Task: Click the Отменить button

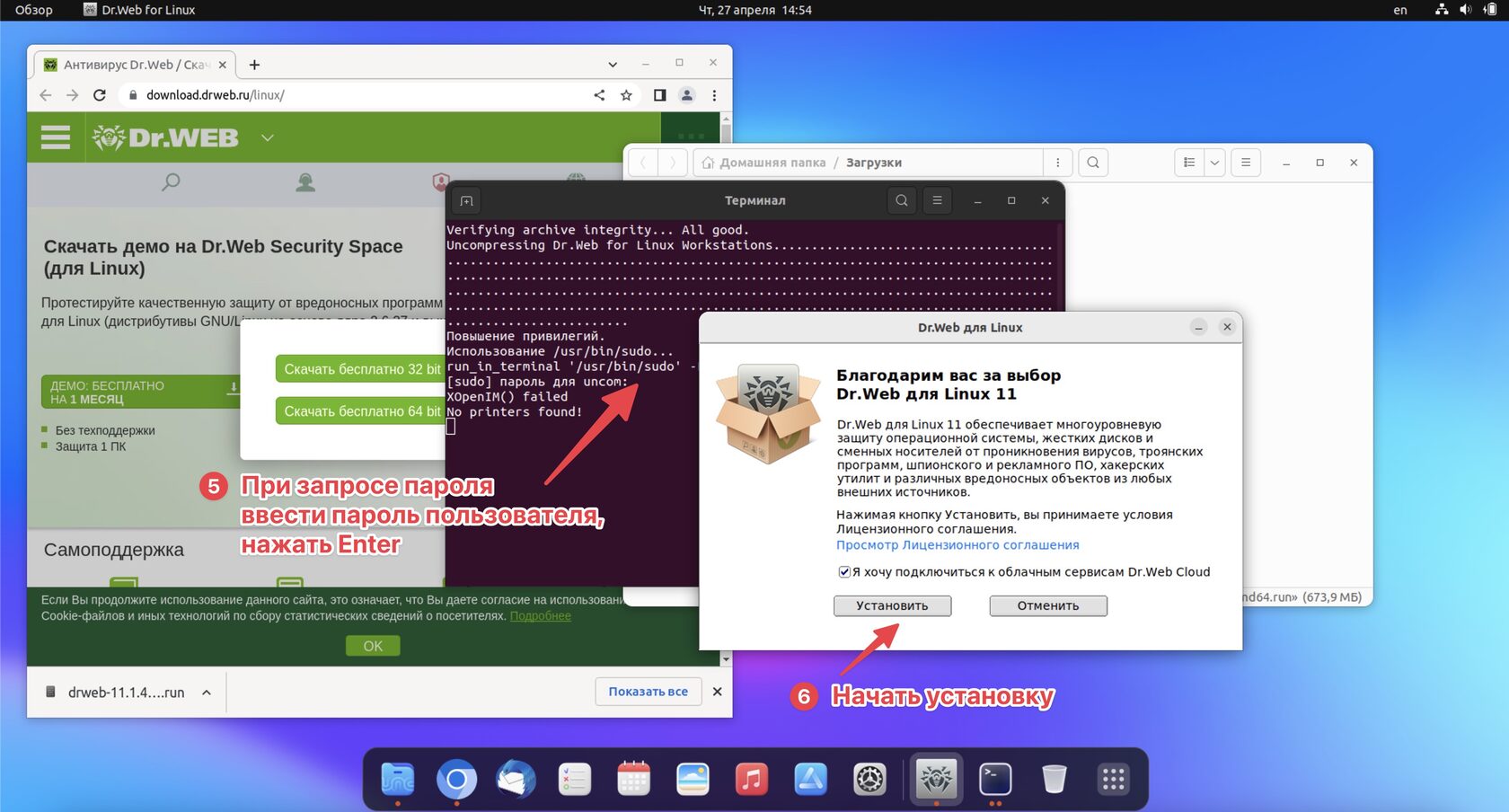Action: [1048, 606]
